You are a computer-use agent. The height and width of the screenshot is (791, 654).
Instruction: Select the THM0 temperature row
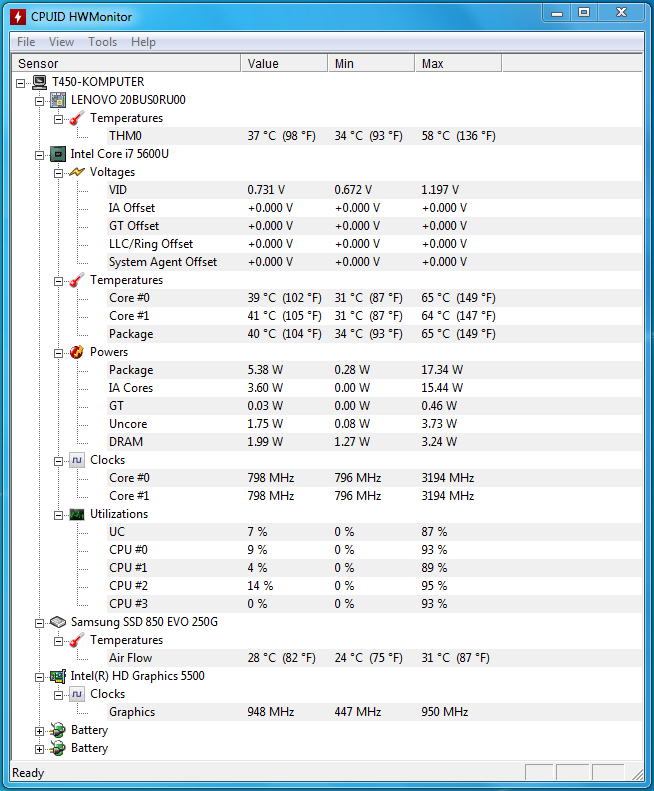pos(125,136)
